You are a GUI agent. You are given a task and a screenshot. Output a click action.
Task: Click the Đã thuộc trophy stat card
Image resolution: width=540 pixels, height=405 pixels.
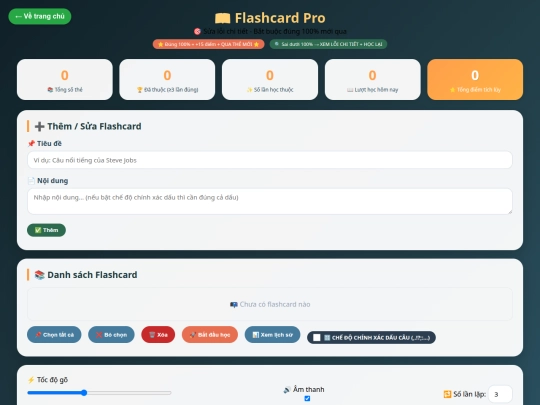[x=167, y=80]
